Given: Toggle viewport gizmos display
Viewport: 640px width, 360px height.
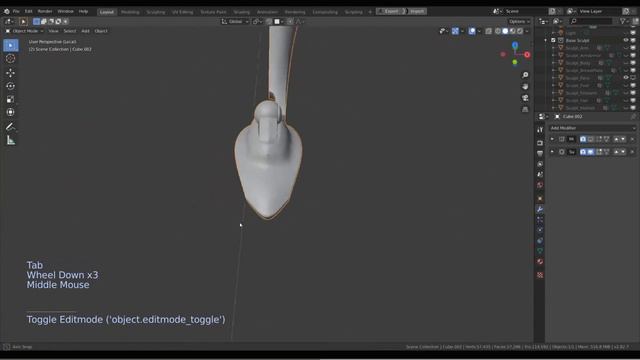Looking at the screenshot, I should (455, 31).
